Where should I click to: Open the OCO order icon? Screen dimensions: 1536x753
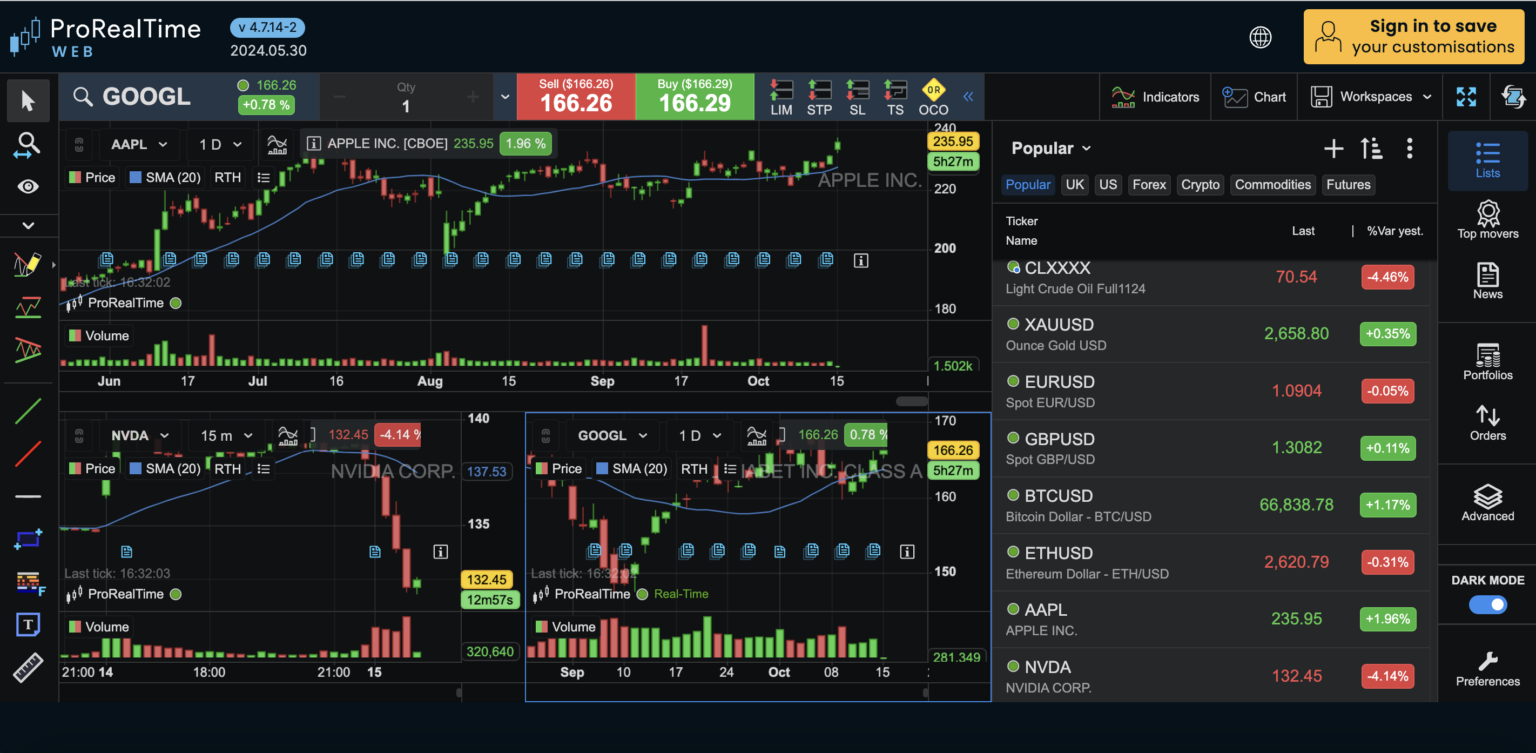point(933,96)
